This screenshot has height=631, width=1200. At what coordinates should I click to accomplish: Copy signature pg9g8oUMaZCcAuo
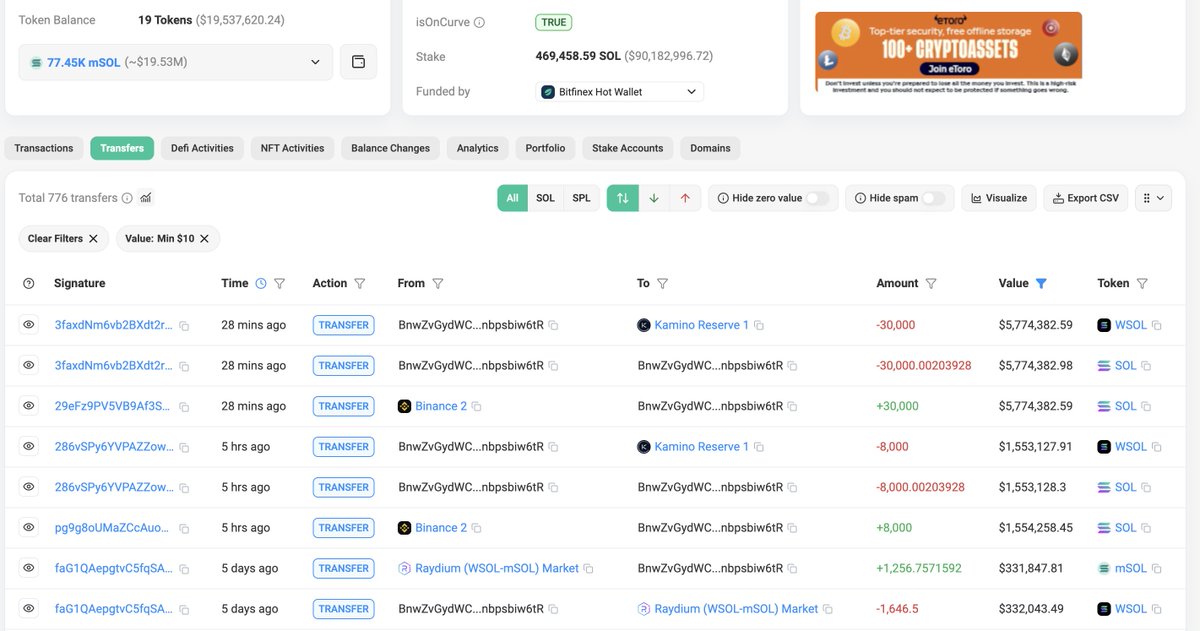(184, 528)
